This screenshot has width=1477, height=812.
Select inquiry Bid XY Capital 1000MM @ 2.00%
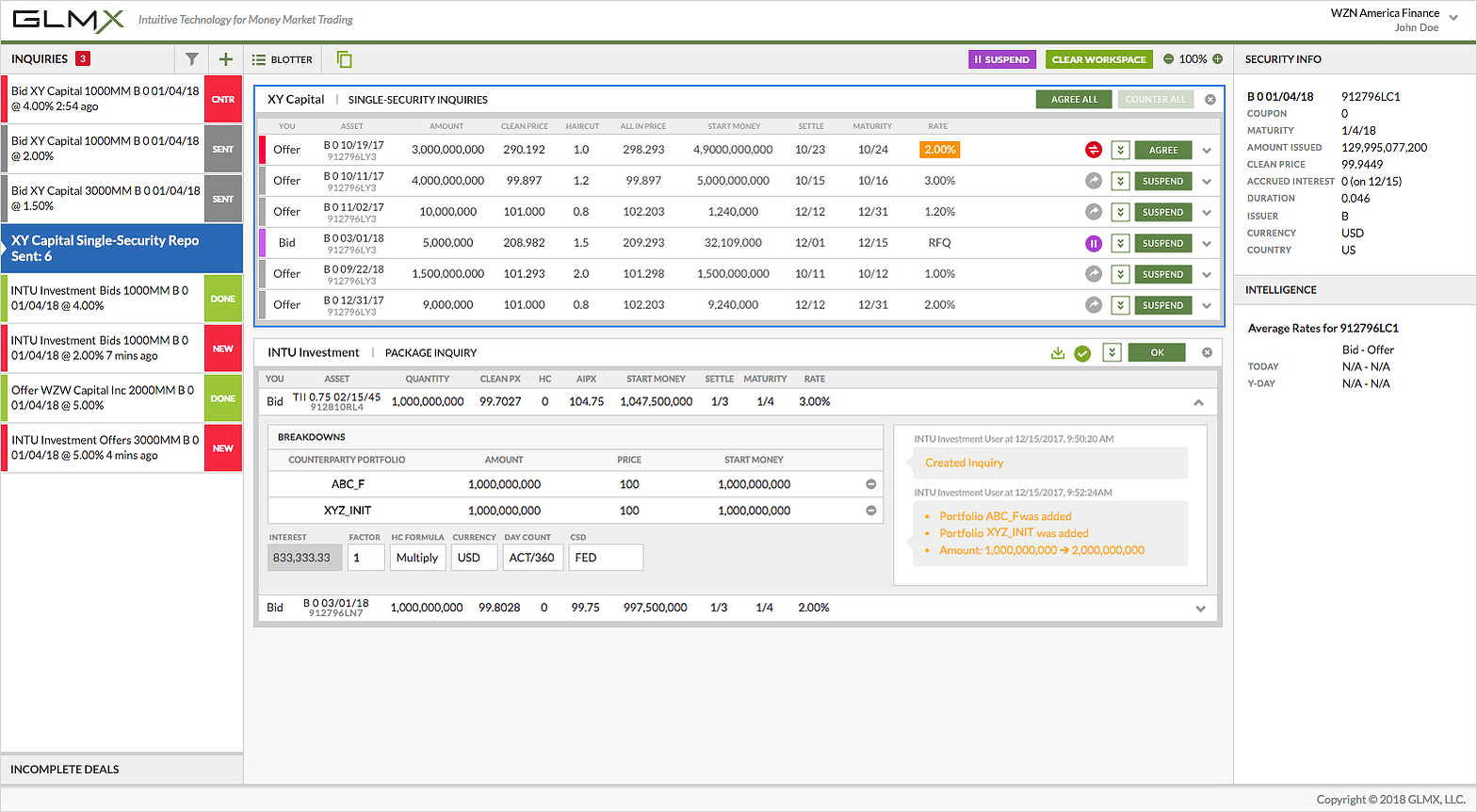pyautogui.click(x=122, y=149)
